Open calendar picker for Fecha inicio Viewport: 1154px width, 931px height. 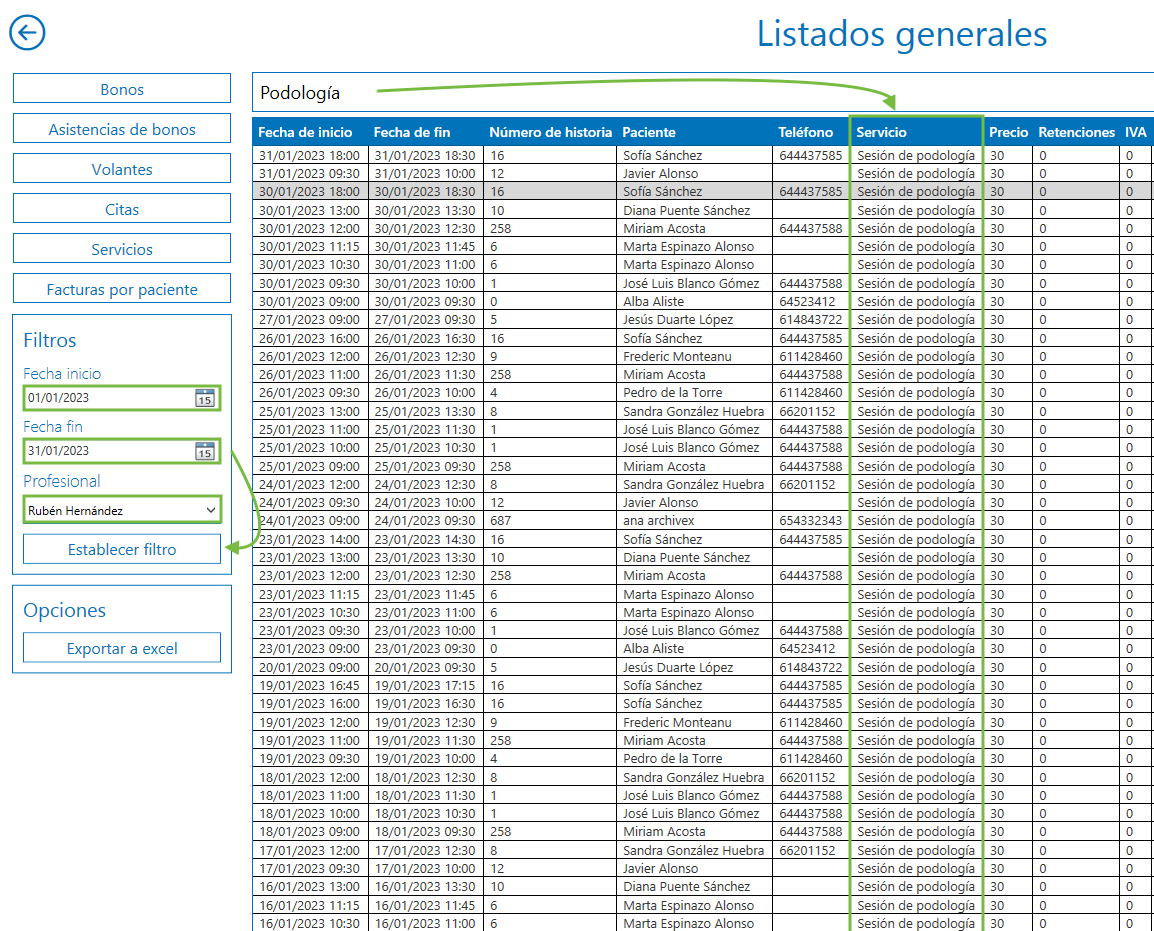coord(204,398)
